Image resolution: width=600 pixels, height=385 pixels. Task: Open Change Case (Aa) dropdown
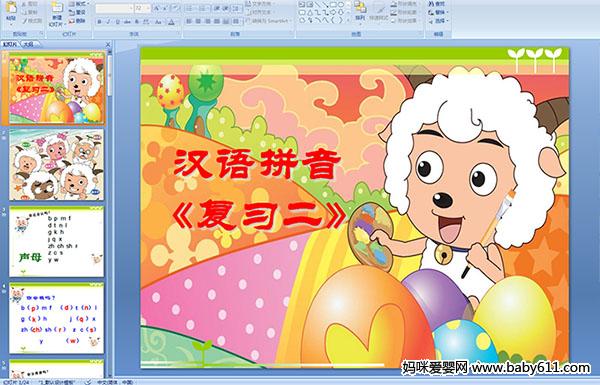coord(158,22)
